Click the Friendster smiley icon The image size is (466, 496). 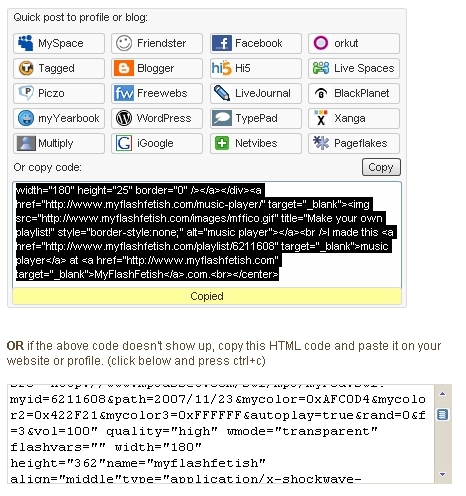[124, 43]
